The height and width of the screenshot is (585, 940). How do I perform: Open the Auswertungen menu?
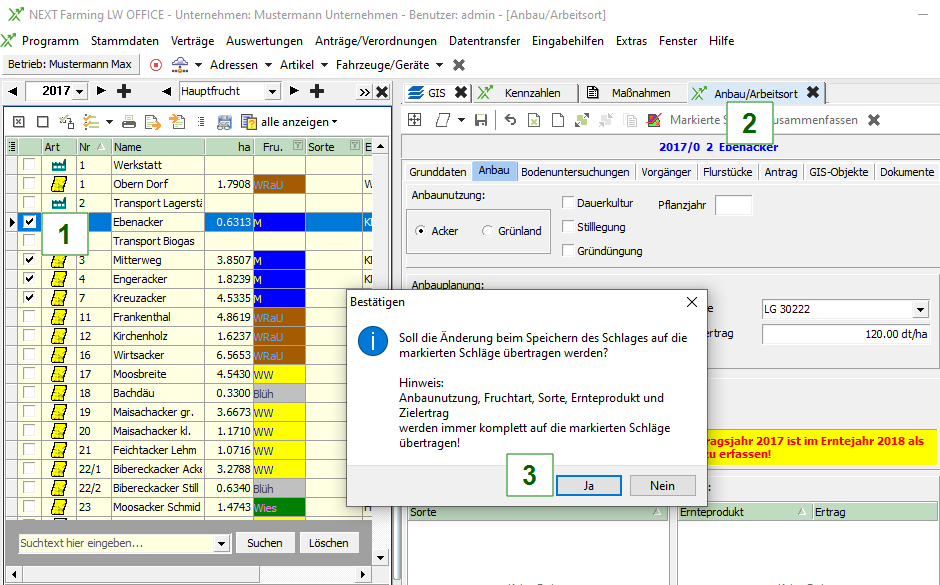pos(264,41)
